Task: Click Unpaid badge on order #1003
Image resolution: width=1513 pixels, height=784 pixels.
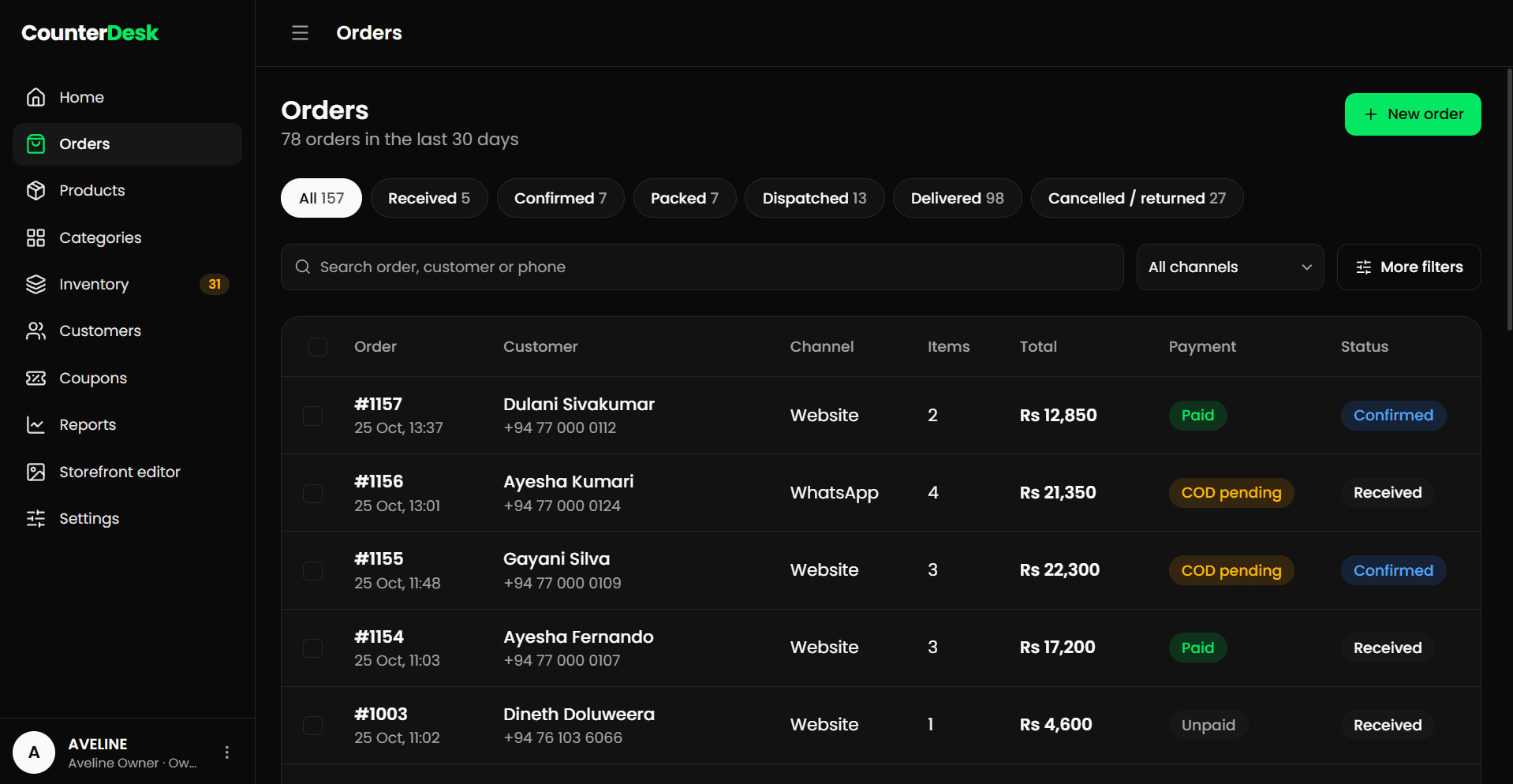Action: pyautogui.click(x=1209, y=725)
